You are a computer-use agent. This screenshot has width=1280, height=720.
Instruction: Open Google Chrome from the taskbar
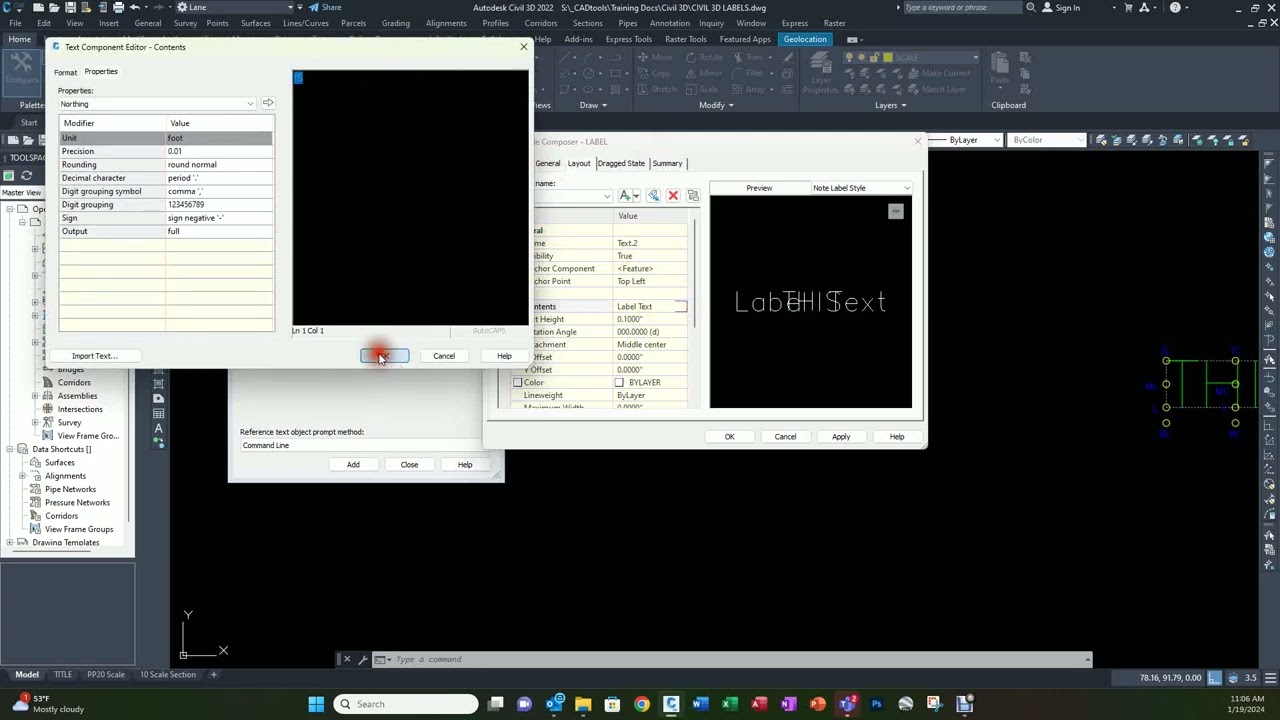642,704
